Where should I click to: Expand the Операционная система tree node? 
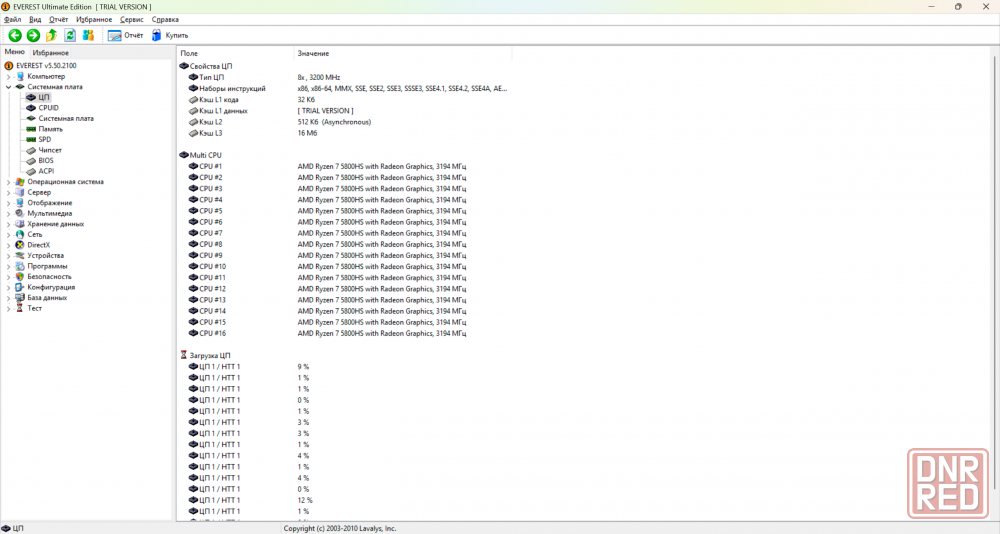point(8,182)
